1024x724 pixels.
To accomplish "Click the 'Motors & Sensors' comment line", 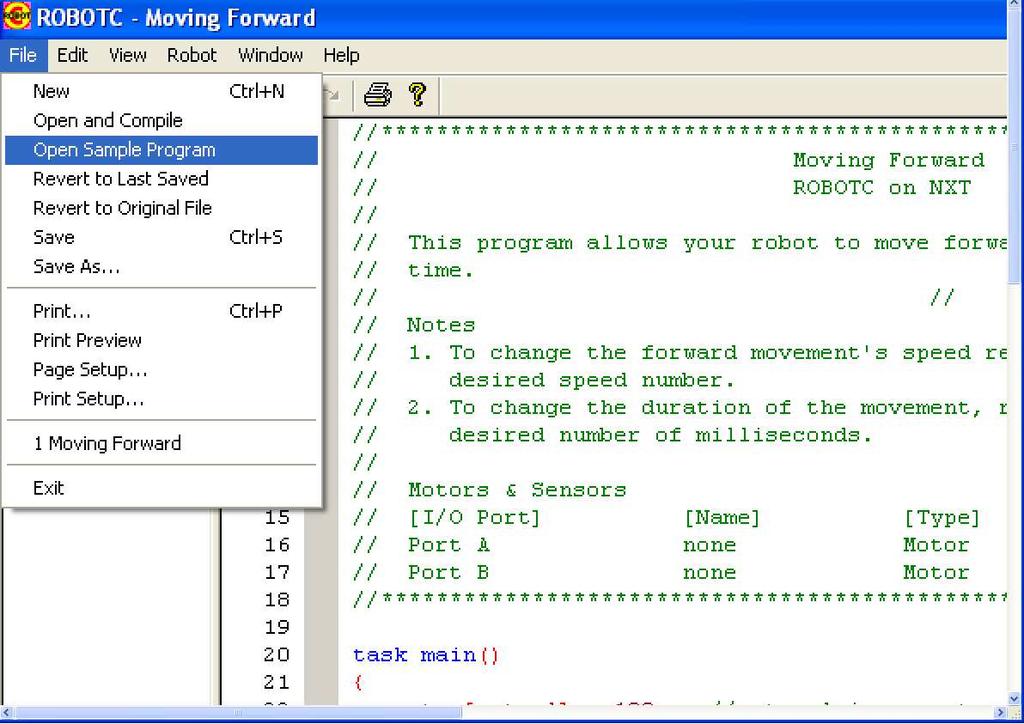I will (517, 490).
